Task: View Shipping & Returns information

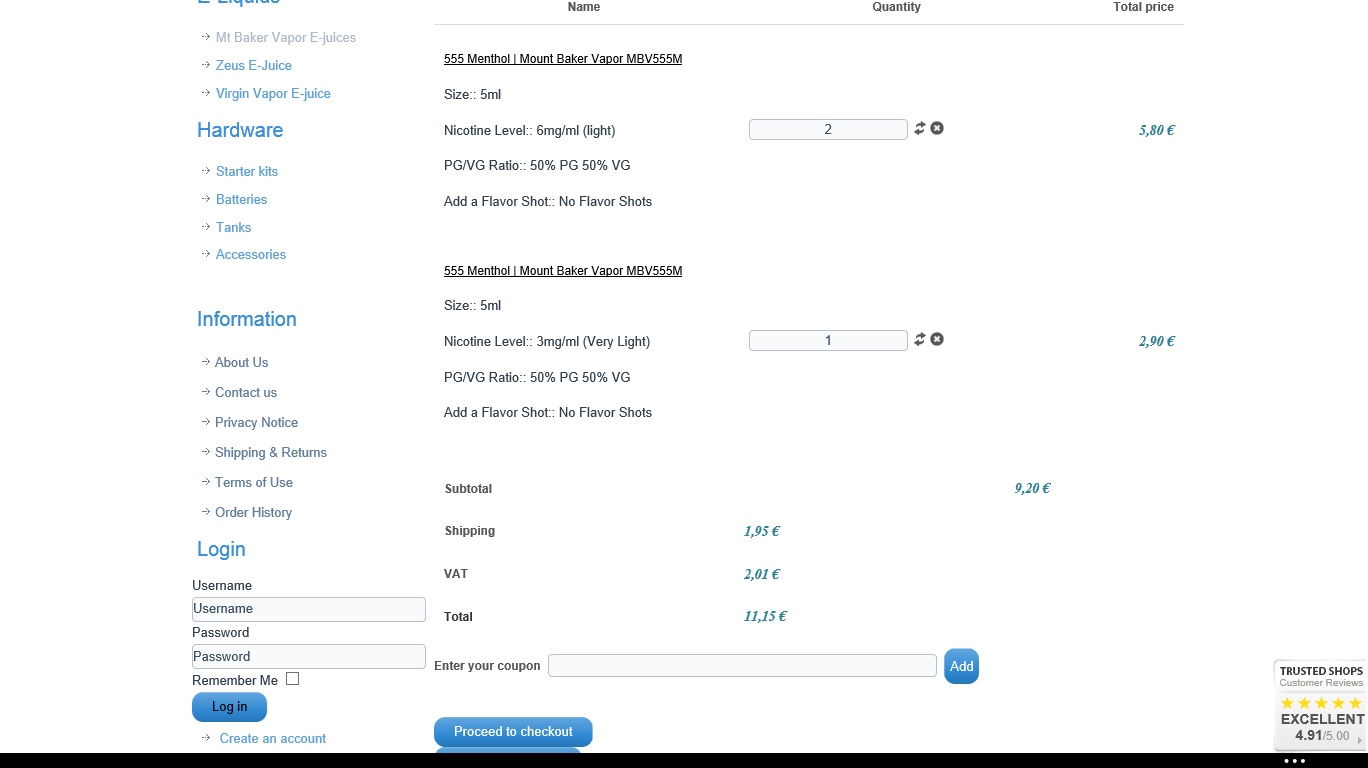Action: 271,452
